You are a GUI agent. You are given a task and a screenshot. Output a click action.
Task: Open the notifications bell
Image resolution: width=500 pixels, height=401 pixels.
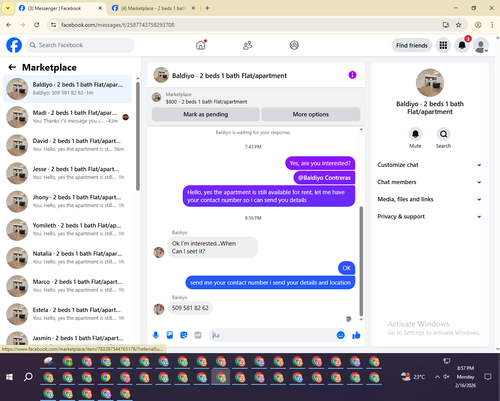click(x=462, y=45)
